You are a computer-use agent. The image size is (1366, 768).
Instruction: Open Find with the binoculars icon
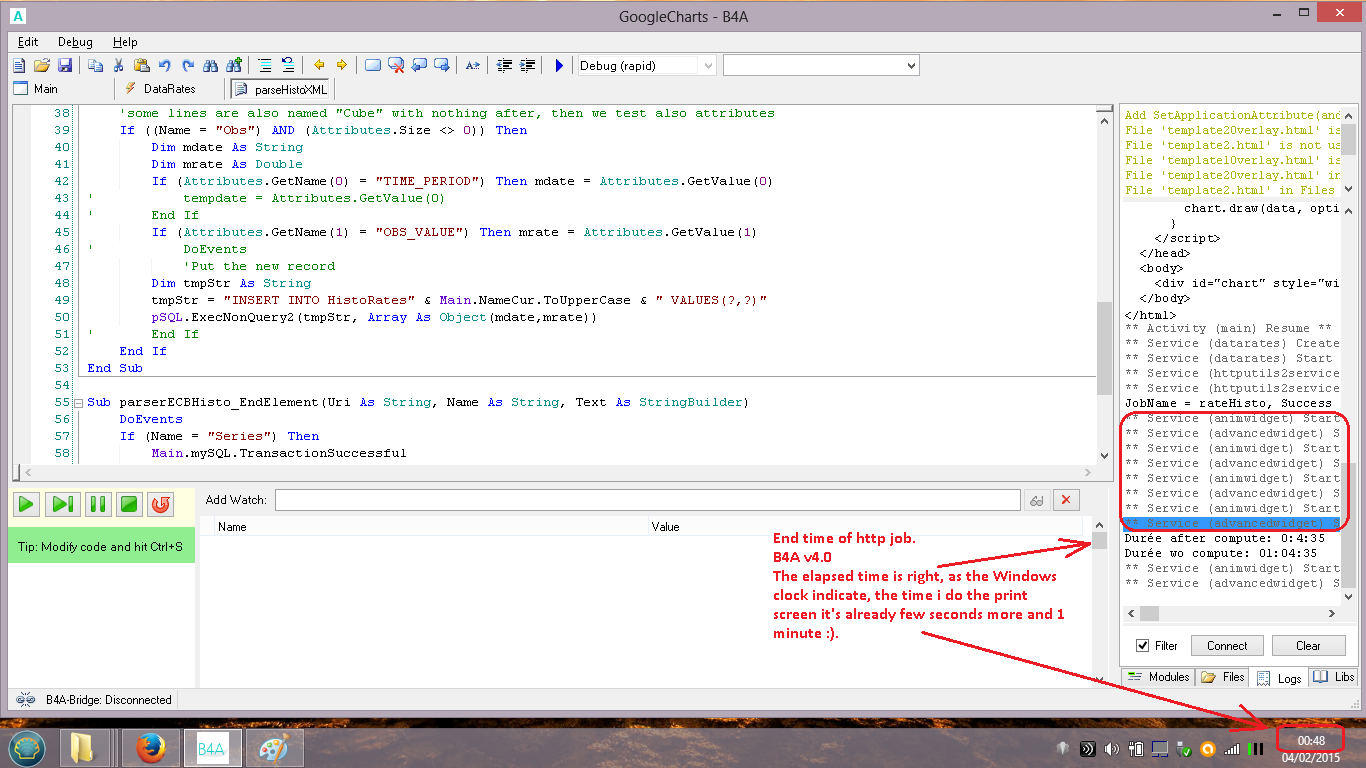coord(211,66)
